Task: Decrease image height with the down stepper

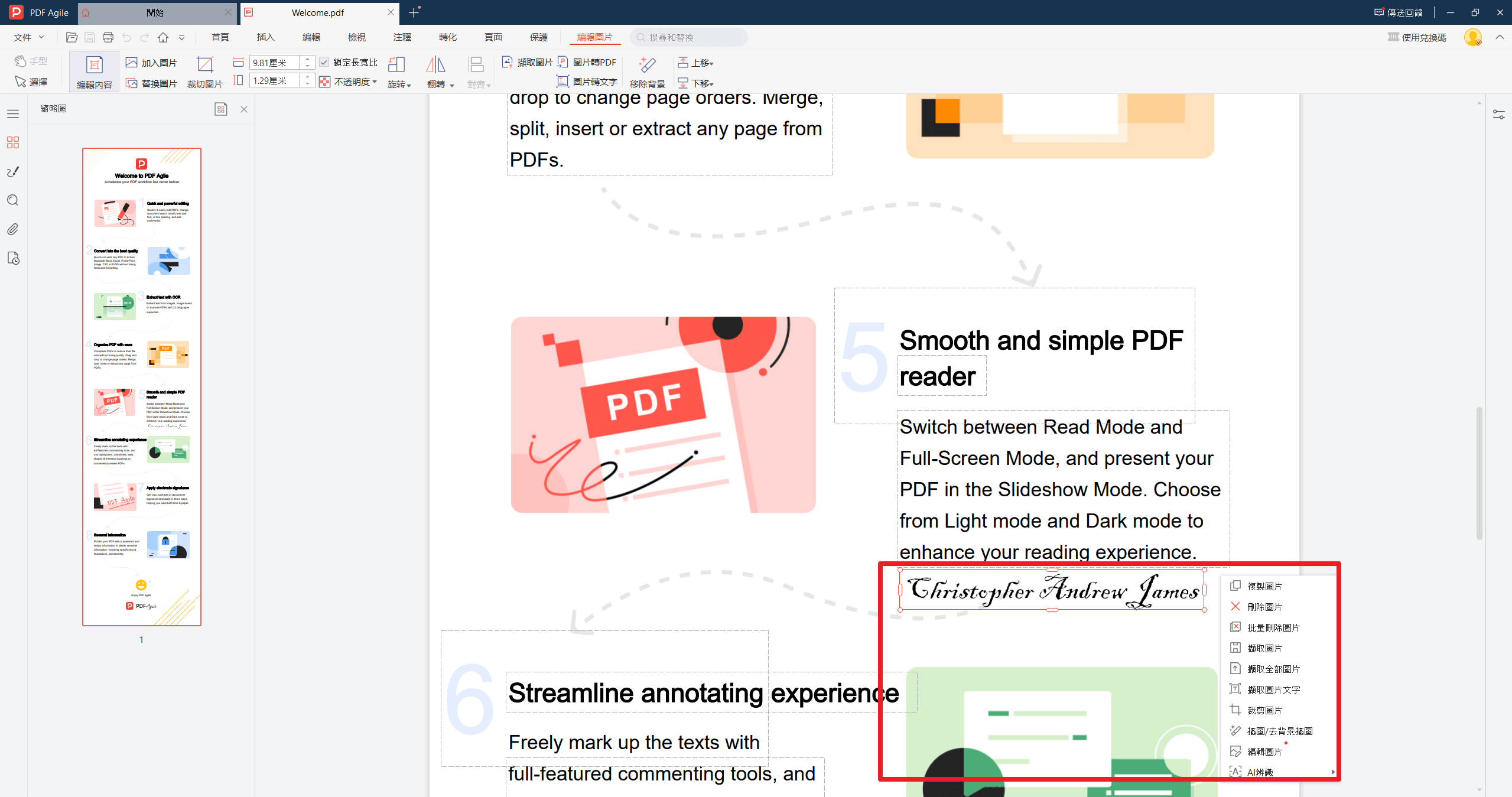Action: pyautogui.click(x=307, y=84)
